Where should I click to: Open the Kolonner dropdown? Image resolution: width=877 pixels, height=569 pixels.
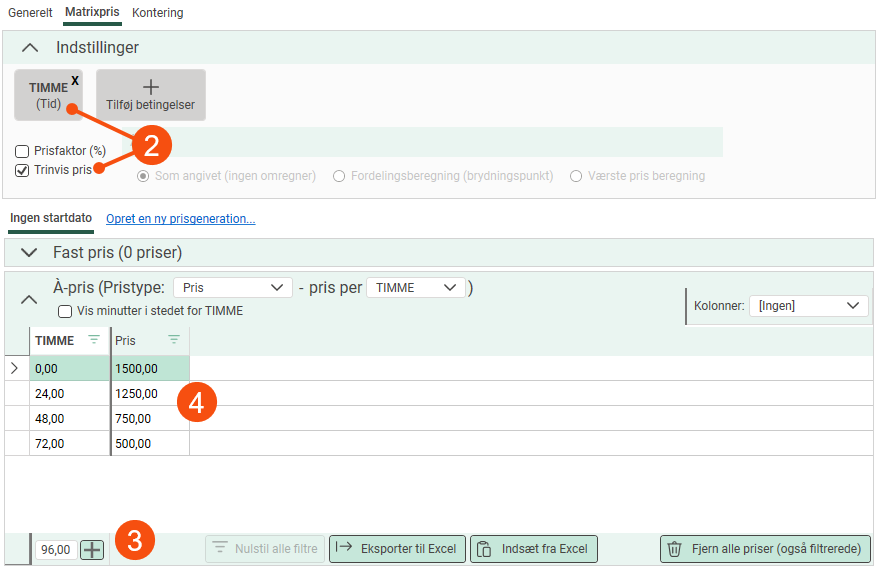click(808, 306)
